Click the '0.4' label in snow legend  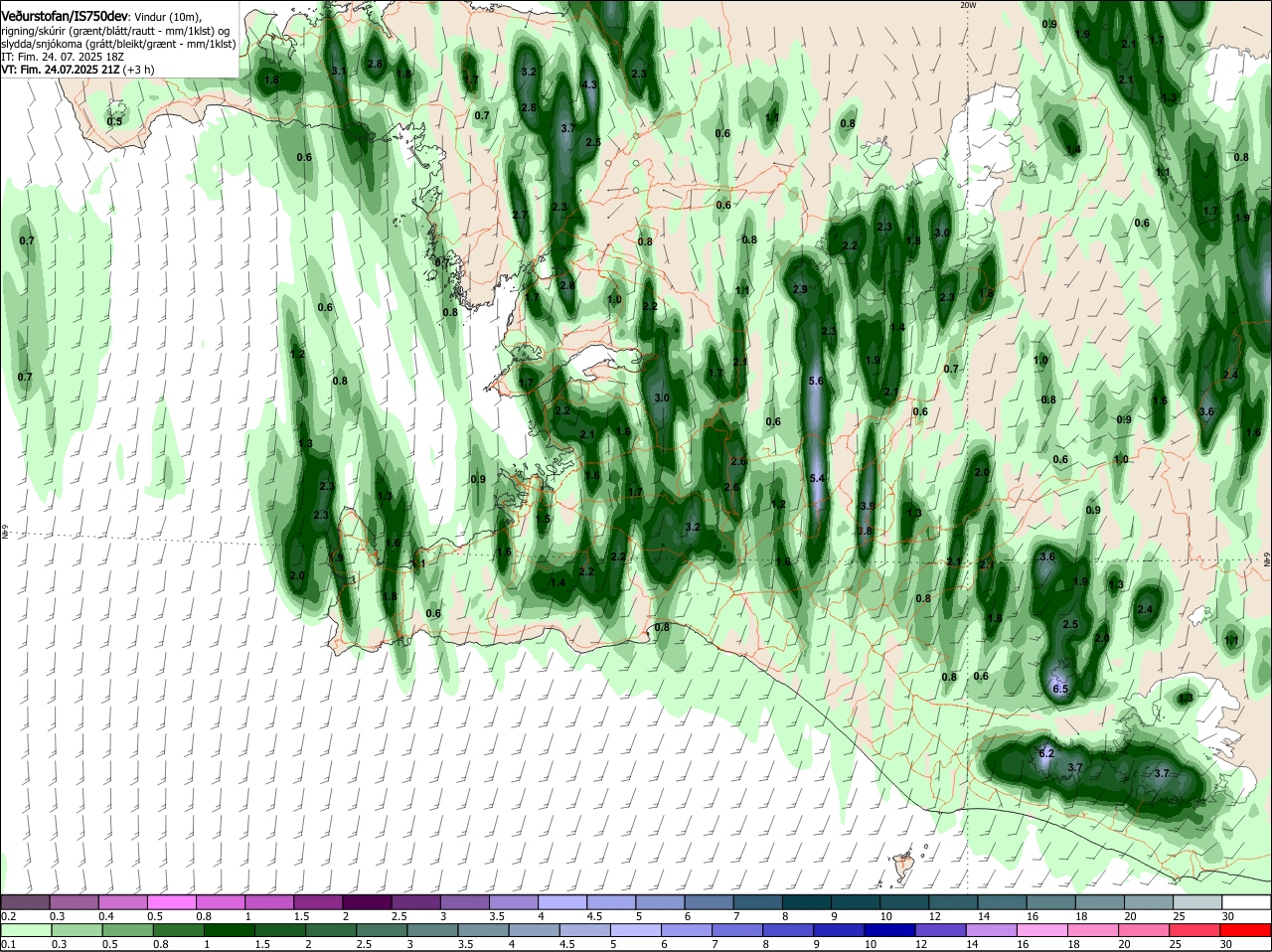pyautogui.click(x=106, y=916)
